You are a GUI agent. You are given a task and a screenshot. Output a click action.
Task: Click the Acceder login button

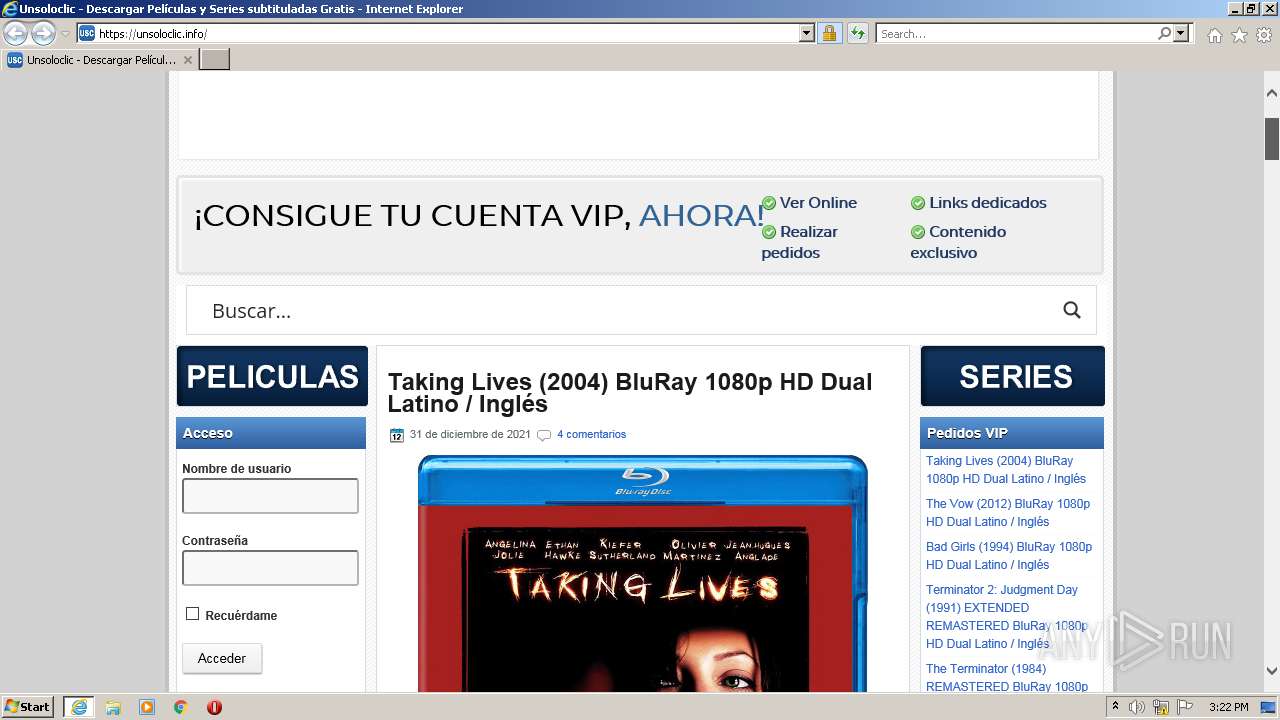coord(222,658)
